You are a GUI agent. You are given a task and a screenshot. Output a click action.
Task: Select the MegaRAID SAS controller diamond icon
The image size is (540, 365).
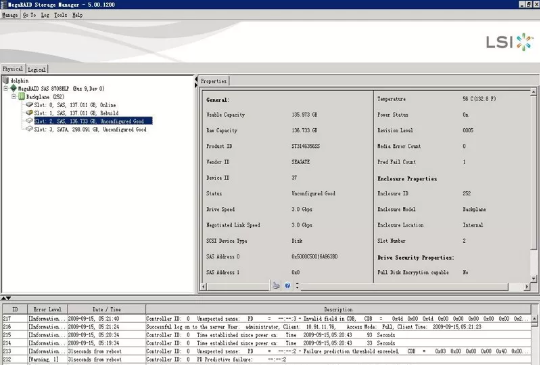(13, 88)
